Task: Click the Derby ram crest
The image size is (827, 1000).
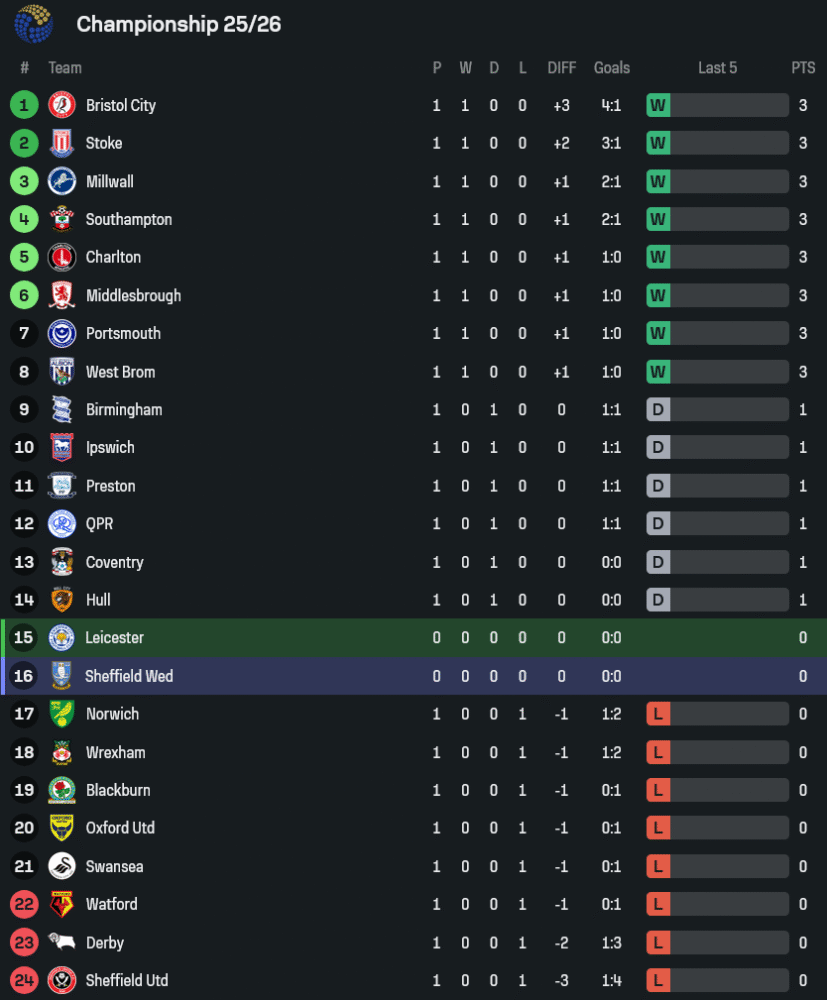Action: 62,942
